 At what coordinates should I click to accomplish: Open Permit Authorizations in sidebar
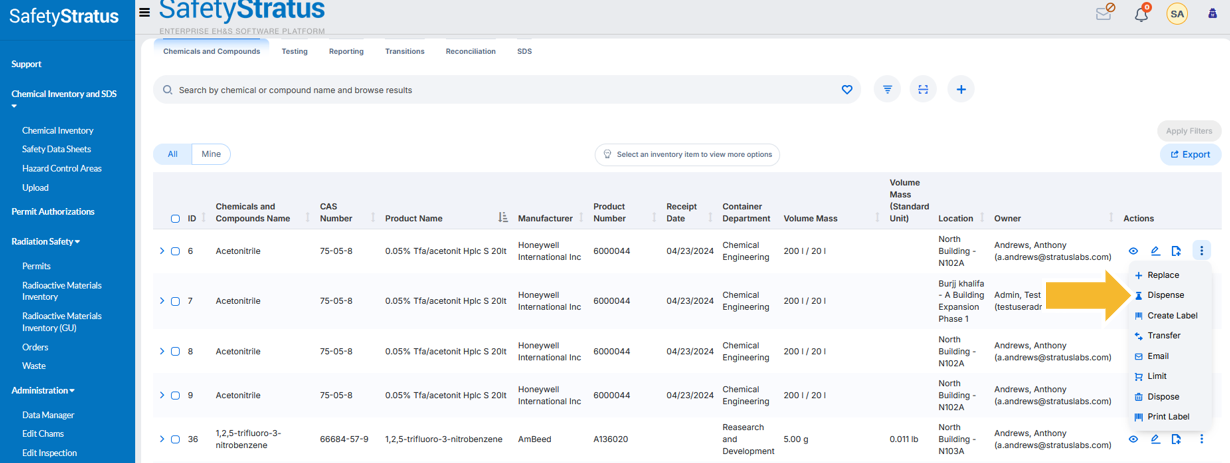pyautogui.click(x=53, y=212)
